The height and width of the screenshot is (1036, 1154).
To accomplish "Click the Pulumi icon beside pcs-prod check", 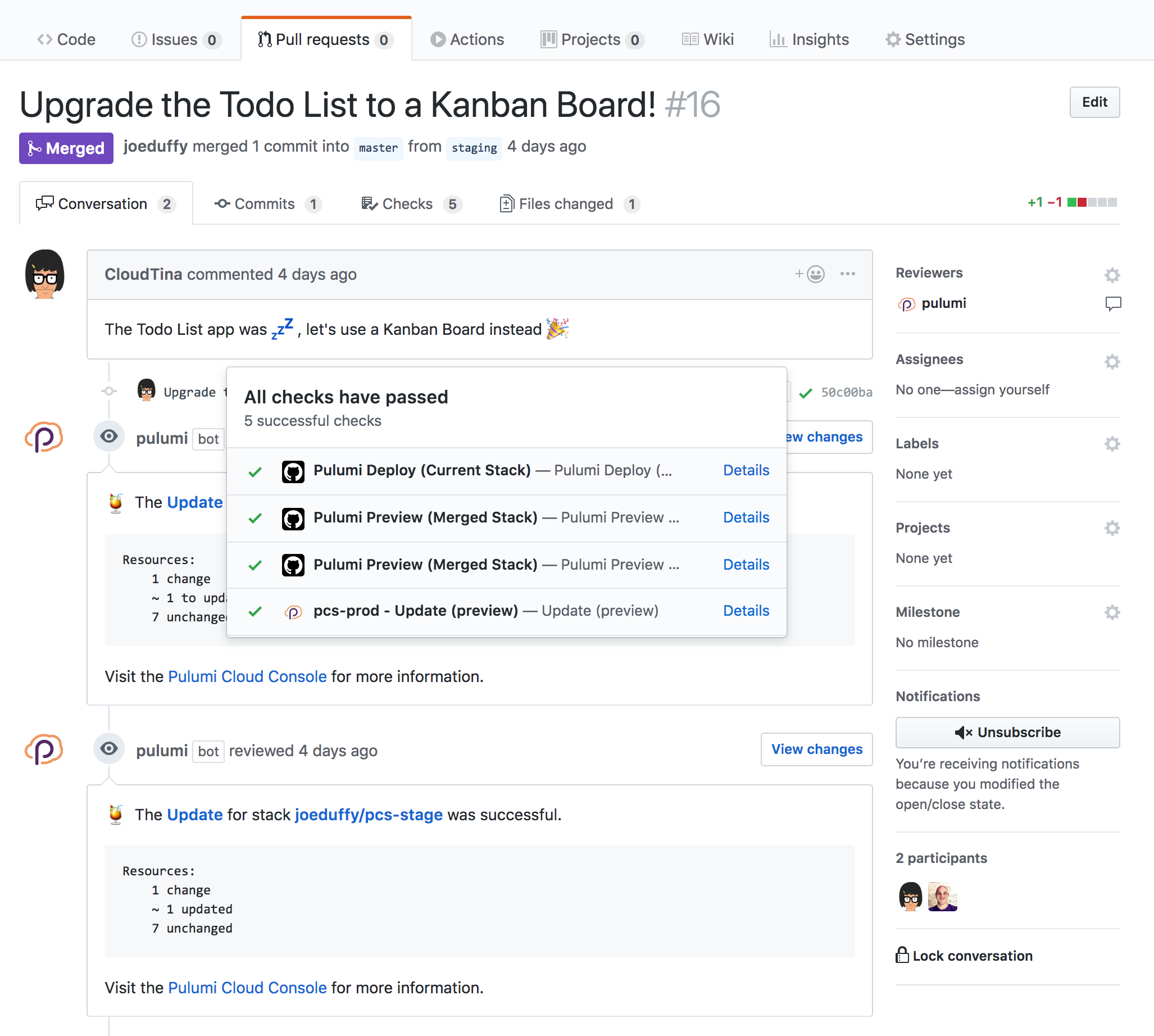I will coord(293,611).
